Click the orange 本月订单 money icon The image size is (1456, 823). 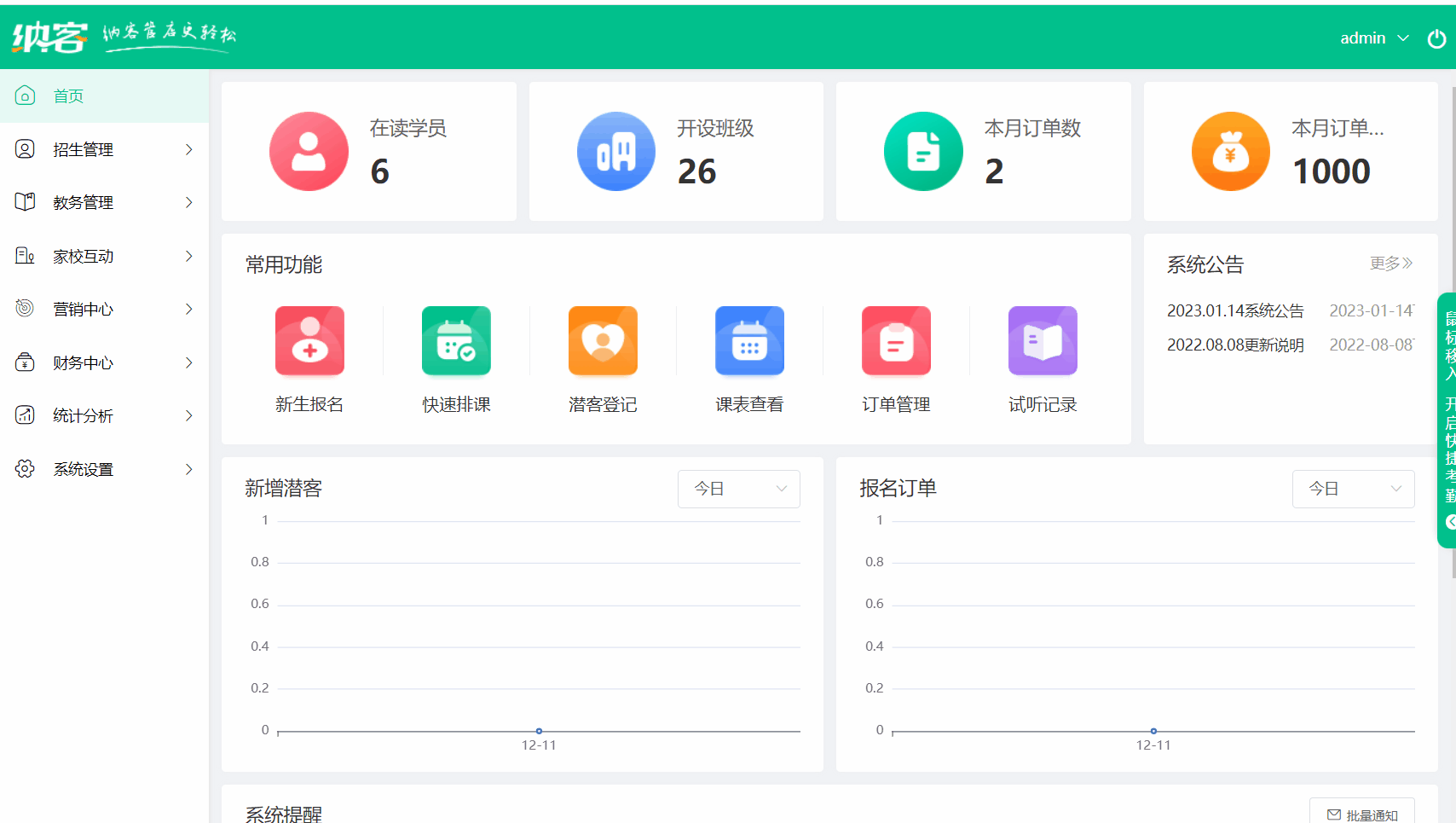pyautogui.click(x=1230, y=151)
